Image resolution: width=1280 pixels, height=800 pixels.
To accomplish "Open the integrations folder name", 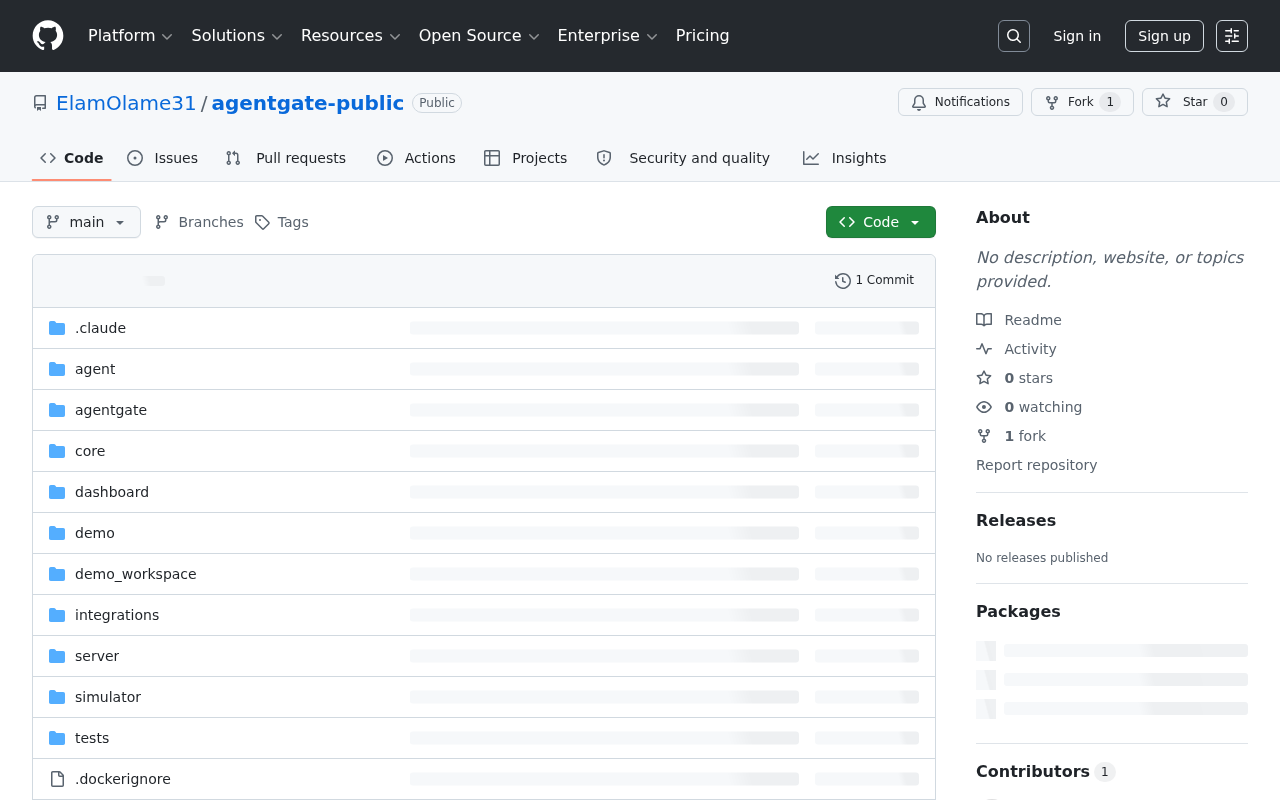I will tap(117, 615).
